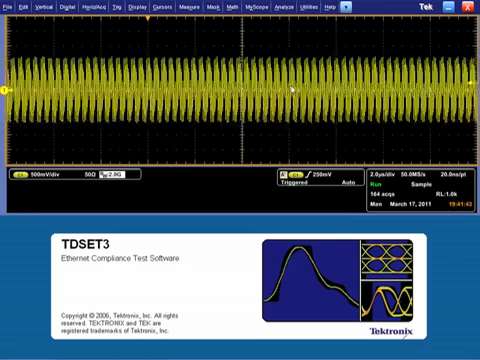Open the File menu

(x=7, y=7)
